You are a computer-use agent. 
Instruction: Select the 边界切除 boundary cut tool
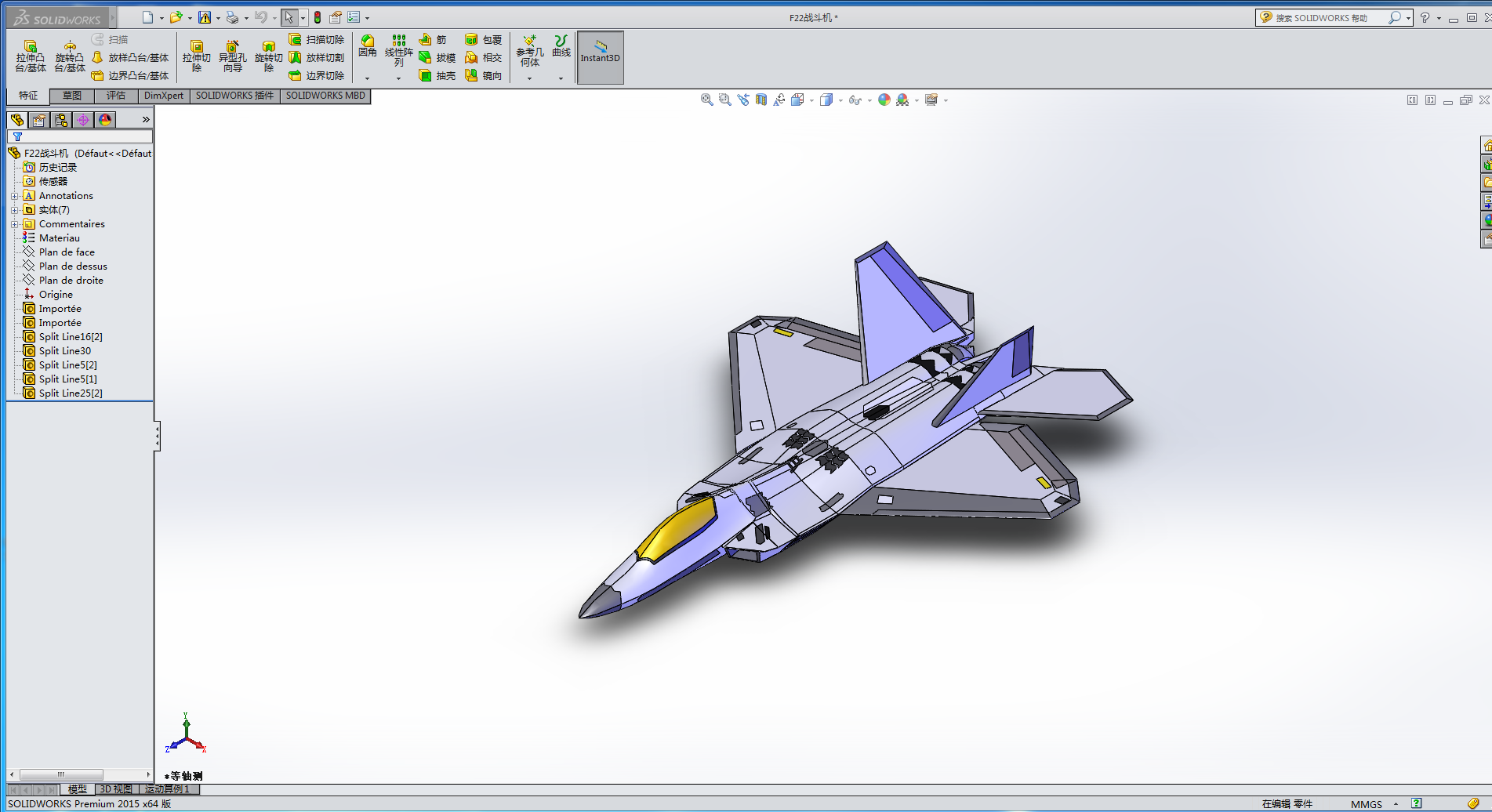pos(317,75)
